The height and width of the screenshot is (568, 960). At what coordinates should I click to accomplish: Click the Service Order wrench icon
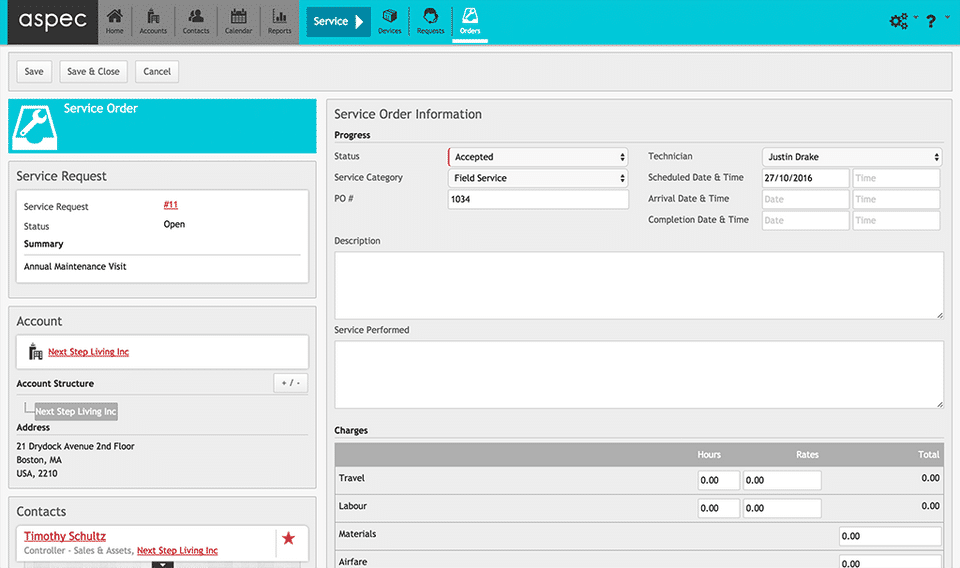pyautogui.click(x=35, y=127)
